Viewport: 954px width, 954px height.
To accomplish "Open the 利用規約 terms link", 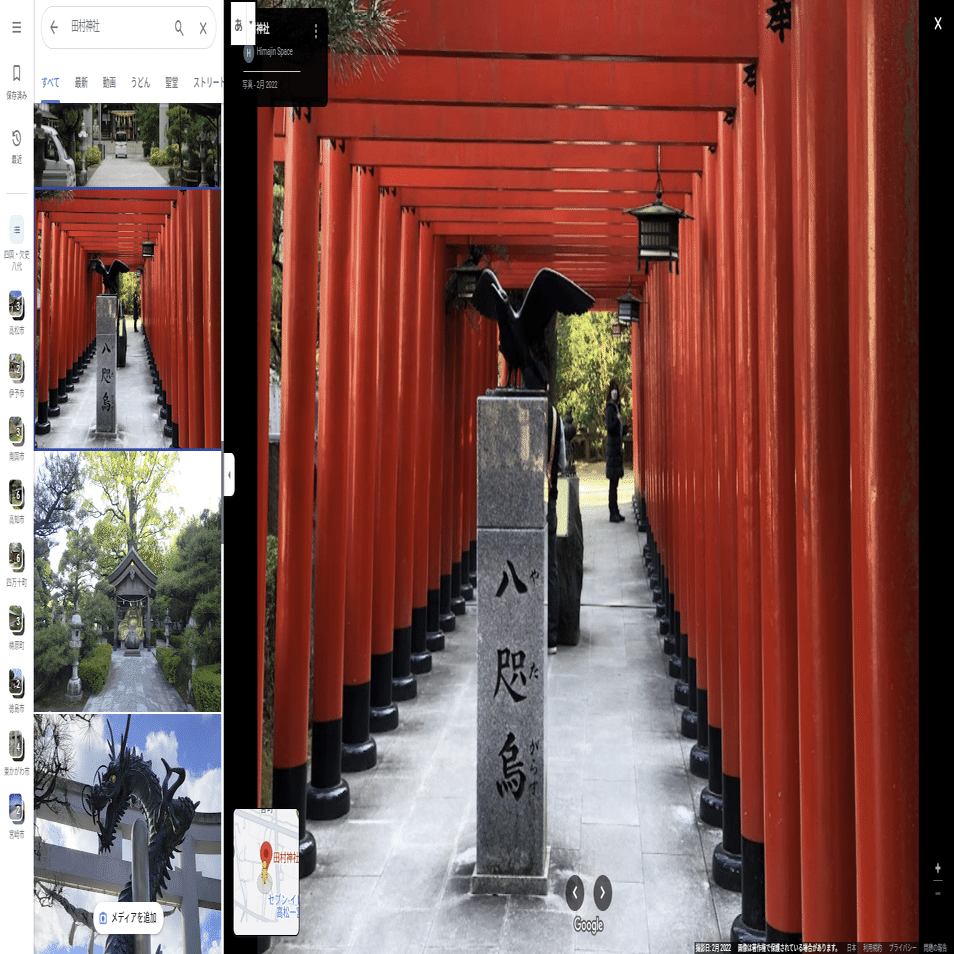I will [x=872, y=947].
